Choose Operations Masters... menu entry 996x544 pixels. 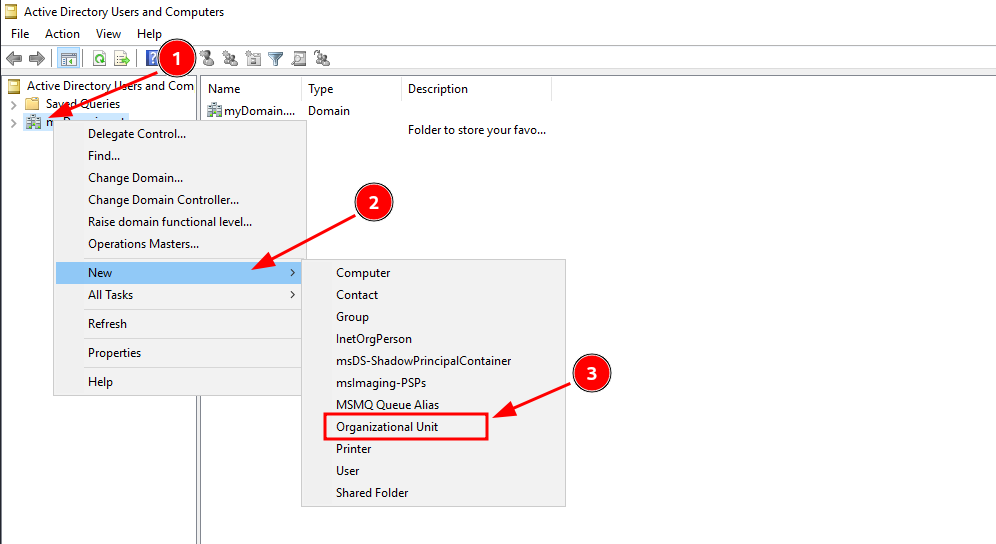(x=178, y=244)
